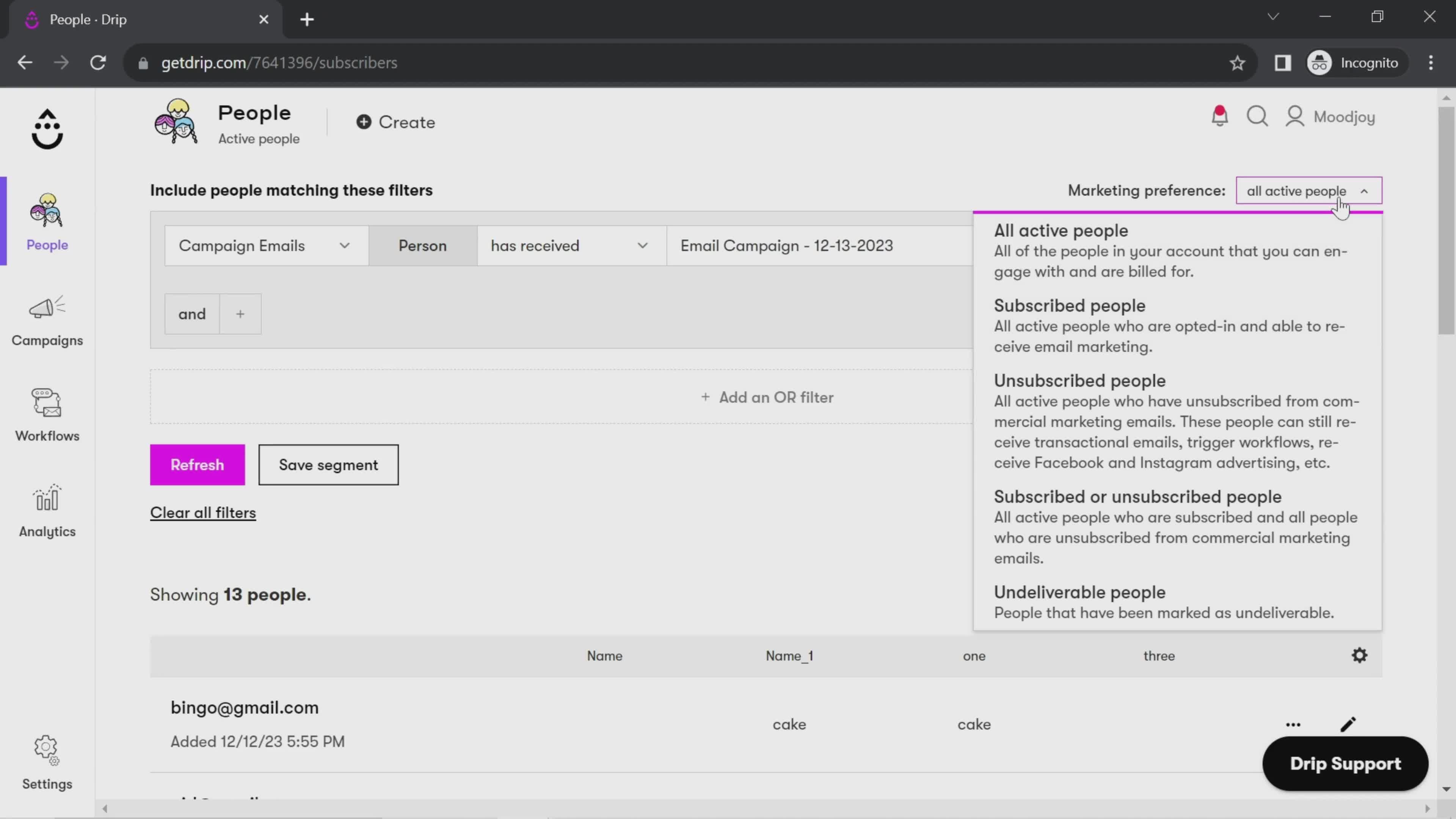Open the Email Campaign - 12-13-2023 selector
This screenshot has height=819, width=1456.
[x=819, y=246]
